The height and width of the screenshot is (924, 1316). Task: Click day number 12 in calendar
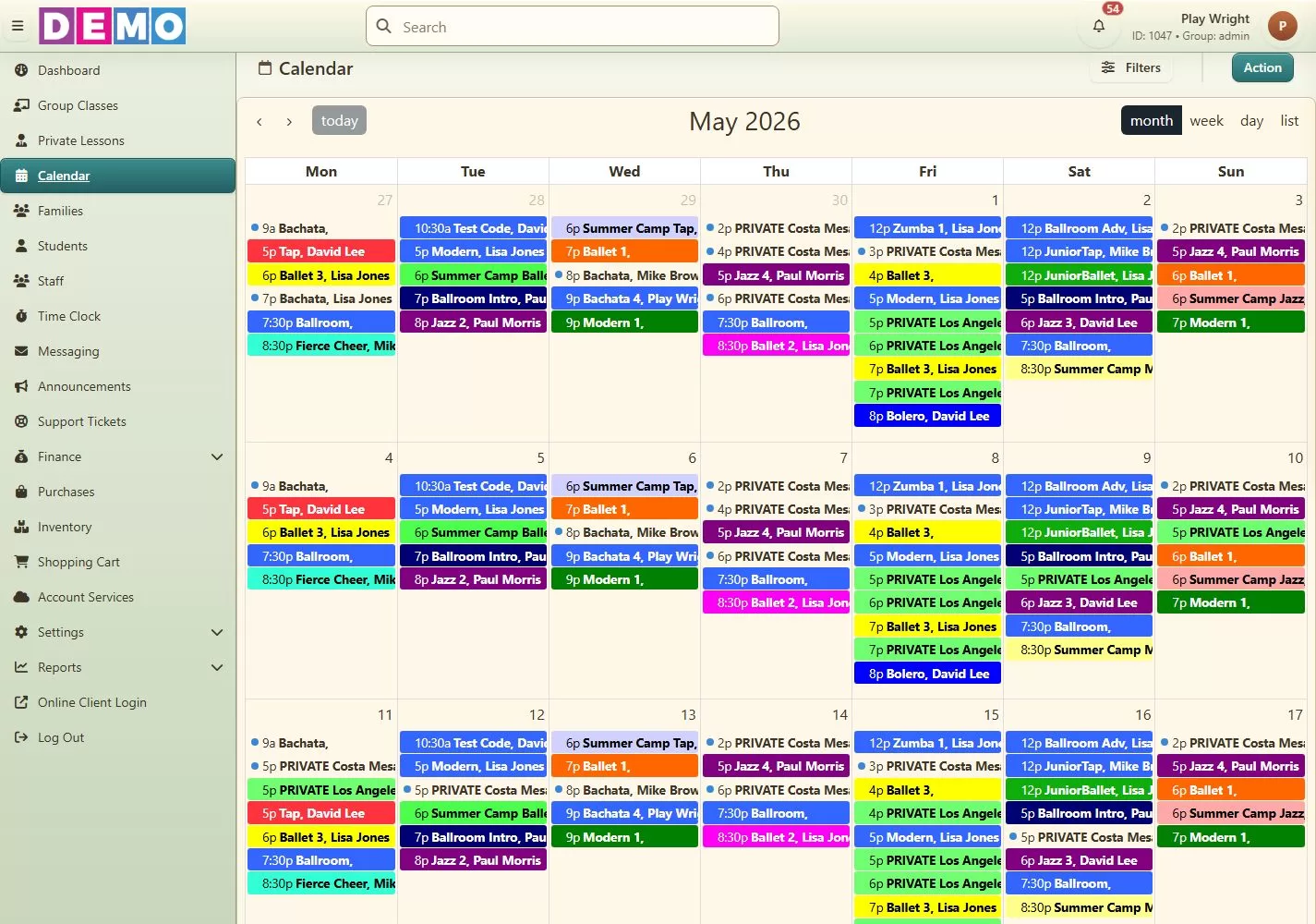537,714
